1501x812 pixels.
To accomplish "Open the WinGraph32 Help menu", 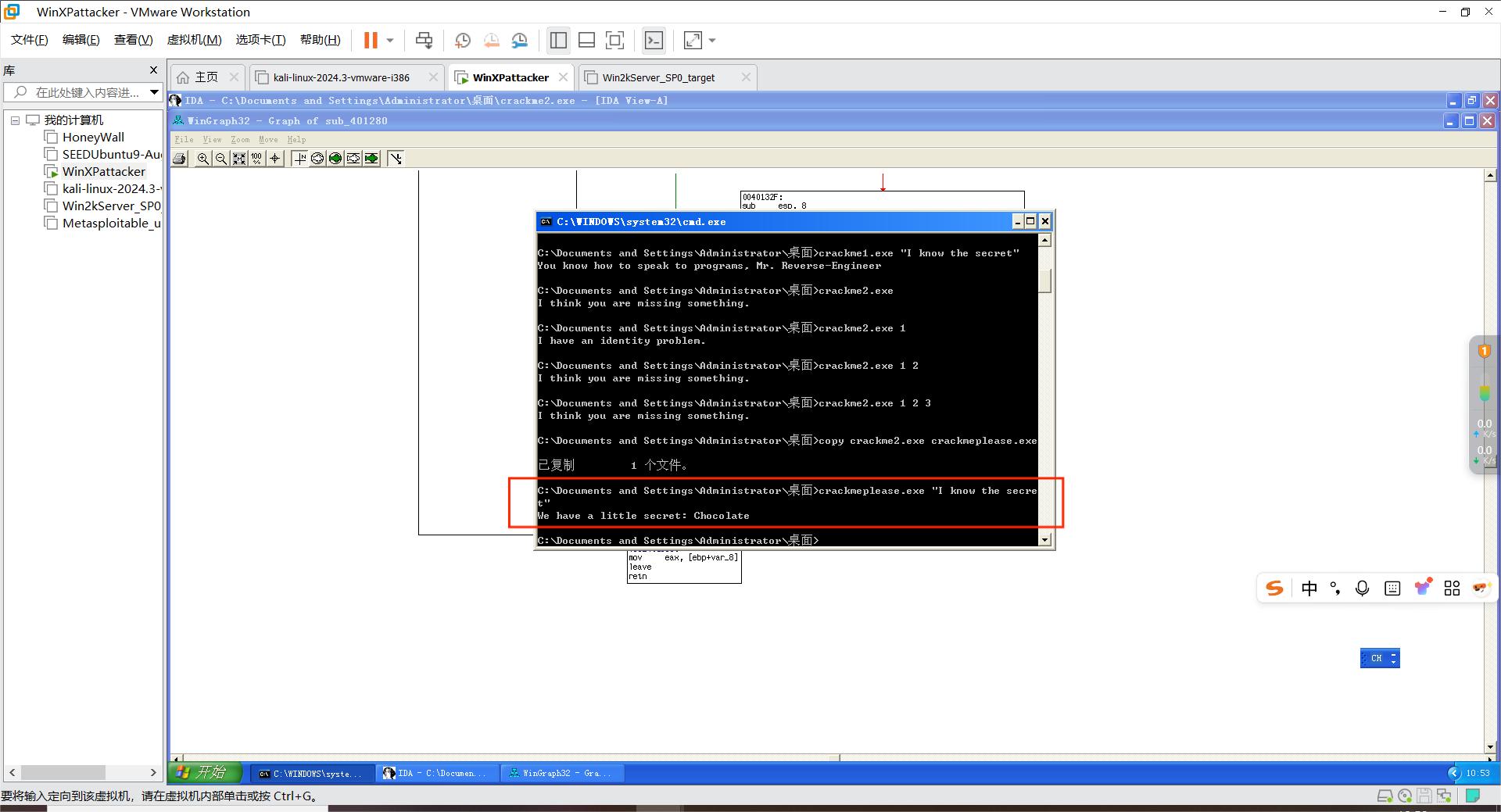I will pyautogui.click(x=296, y=140).
